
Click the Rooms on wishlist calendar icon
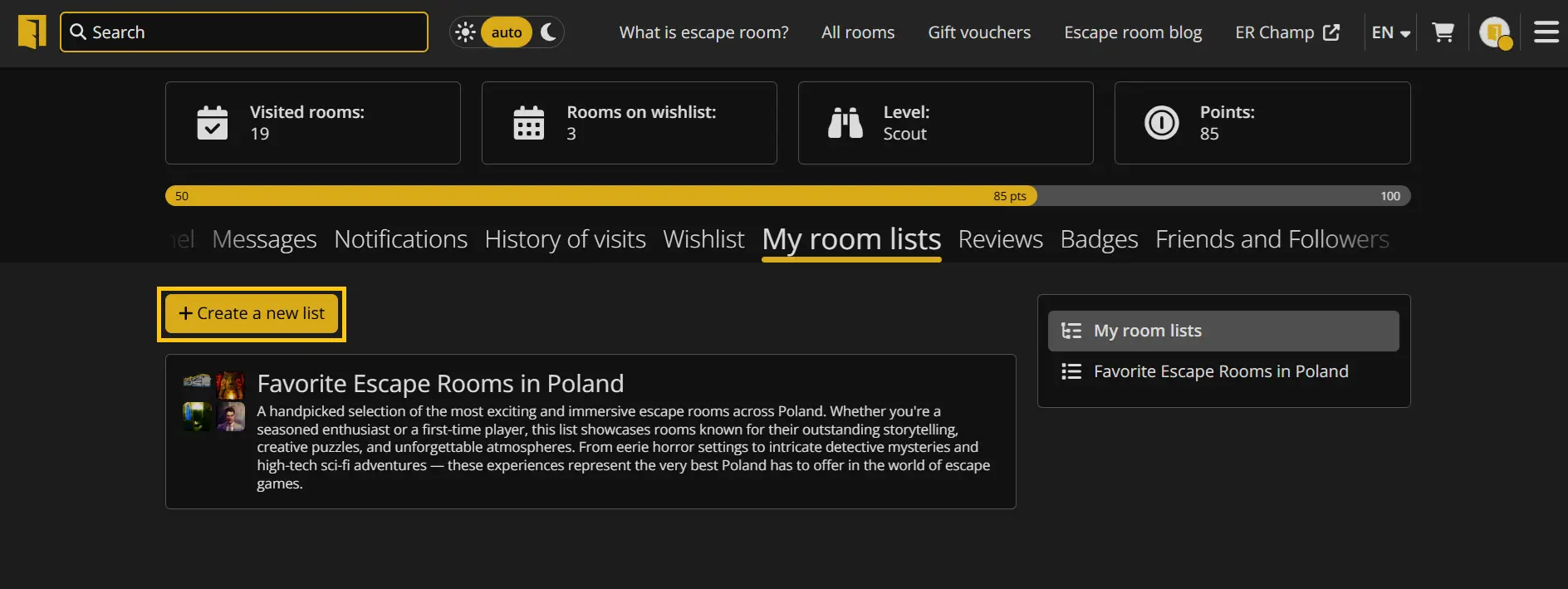[529, 123]
